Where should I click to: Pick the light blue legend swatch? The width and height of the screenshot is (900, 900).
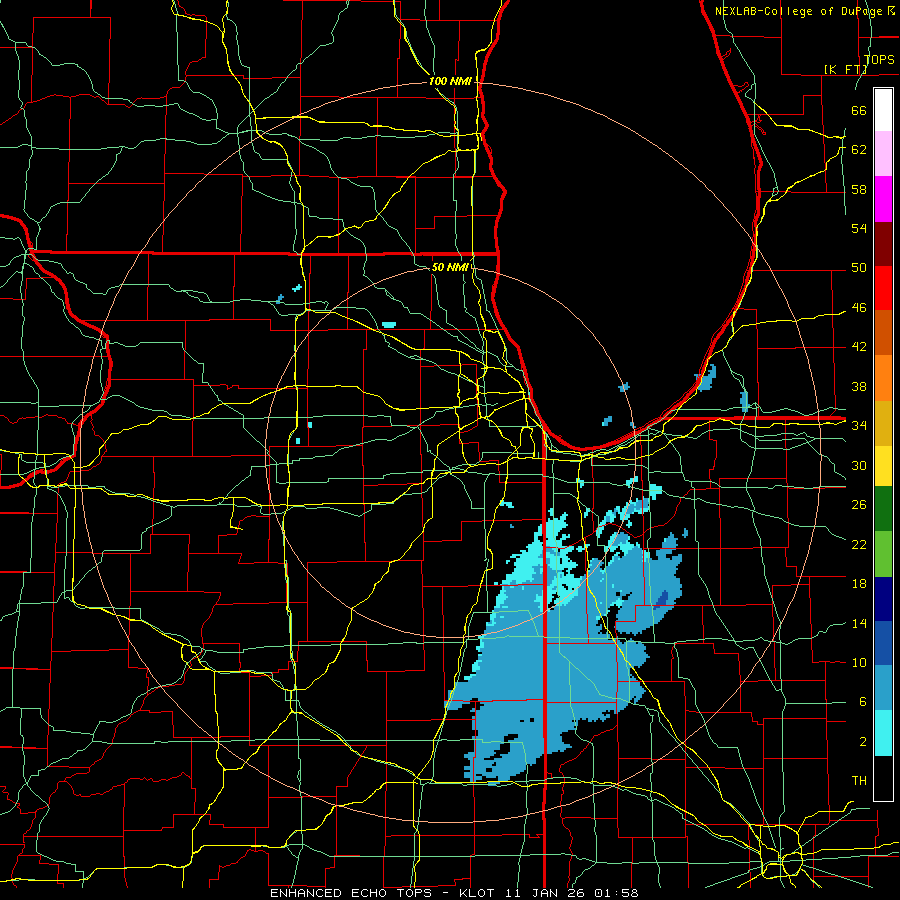pyautogui.click(x=883, y=688)
